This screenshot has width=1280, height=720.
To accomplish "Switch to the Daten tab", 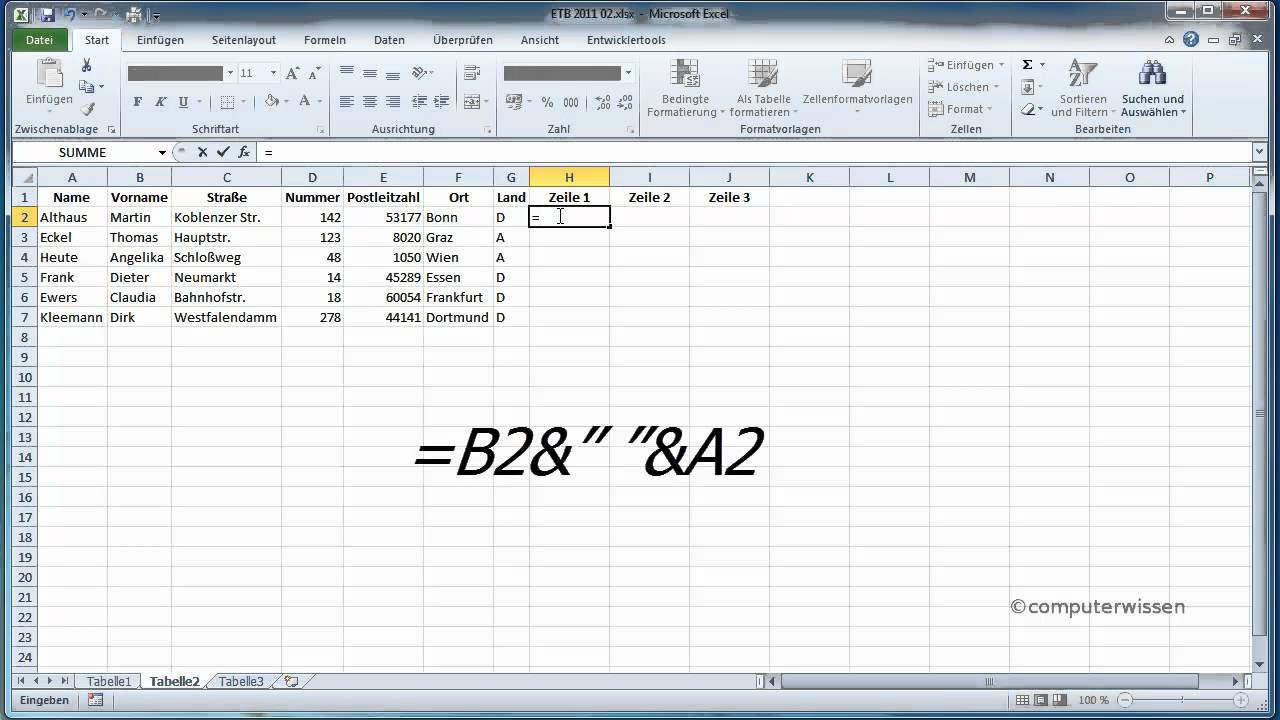I will [x=389, y=40].
